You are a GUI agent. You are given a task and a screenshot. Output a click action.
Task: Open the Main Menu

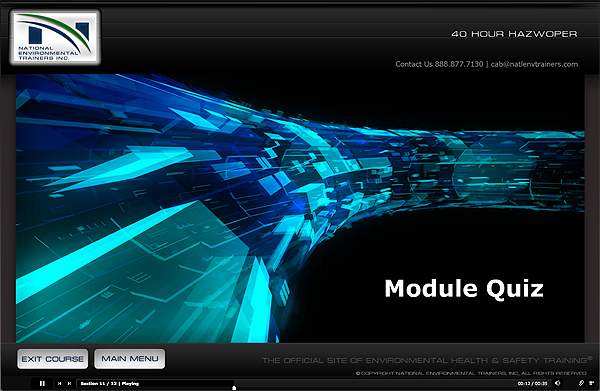130,359
